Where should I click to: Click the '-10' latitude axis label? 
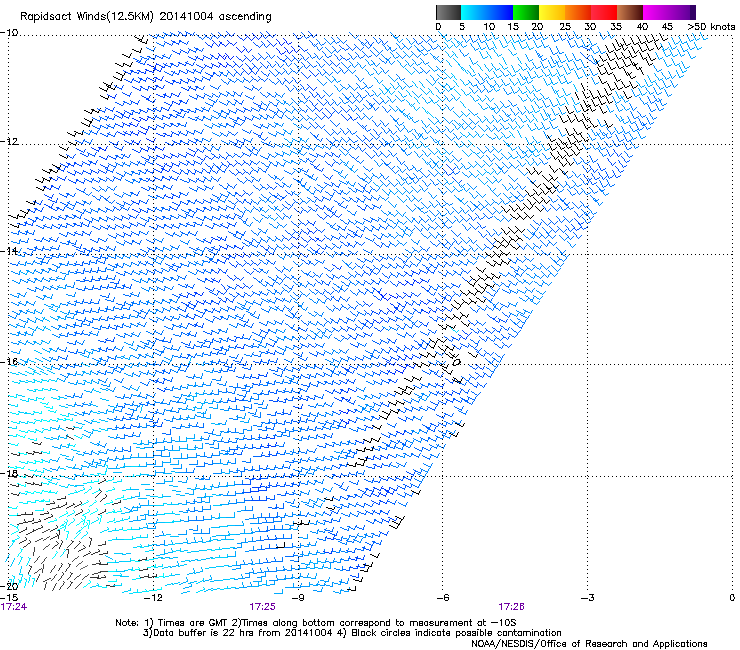pos(9,32)
